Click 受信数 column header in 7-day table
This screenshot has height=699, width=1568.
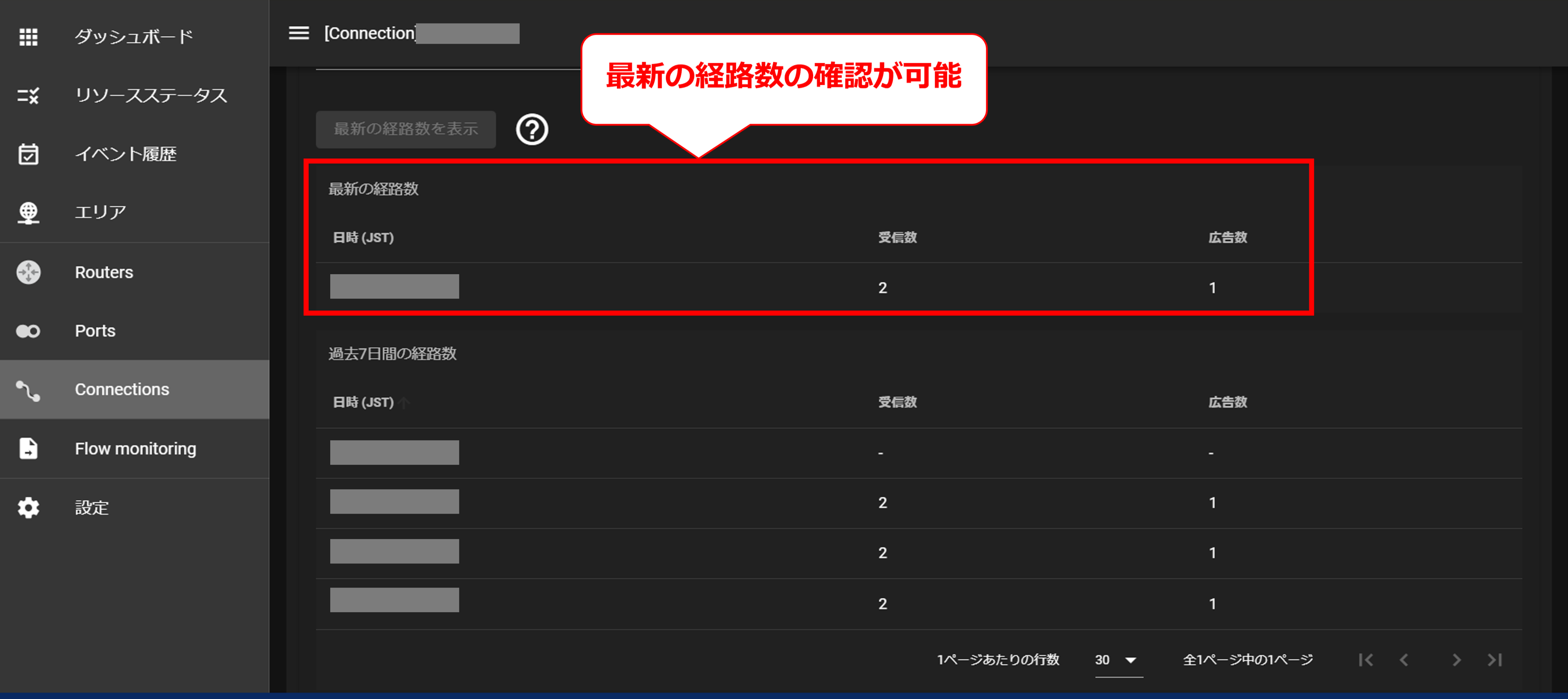tap(897, 402)
